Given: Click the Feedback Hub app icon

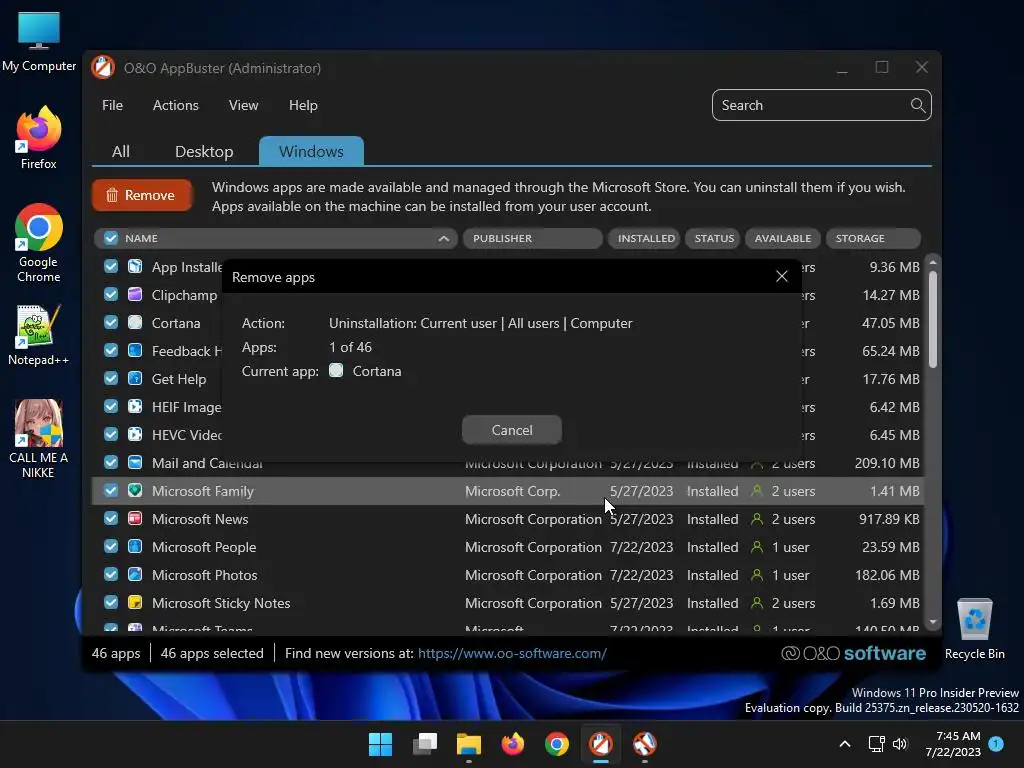Looking at the screenshot, I should click(135, 351).
